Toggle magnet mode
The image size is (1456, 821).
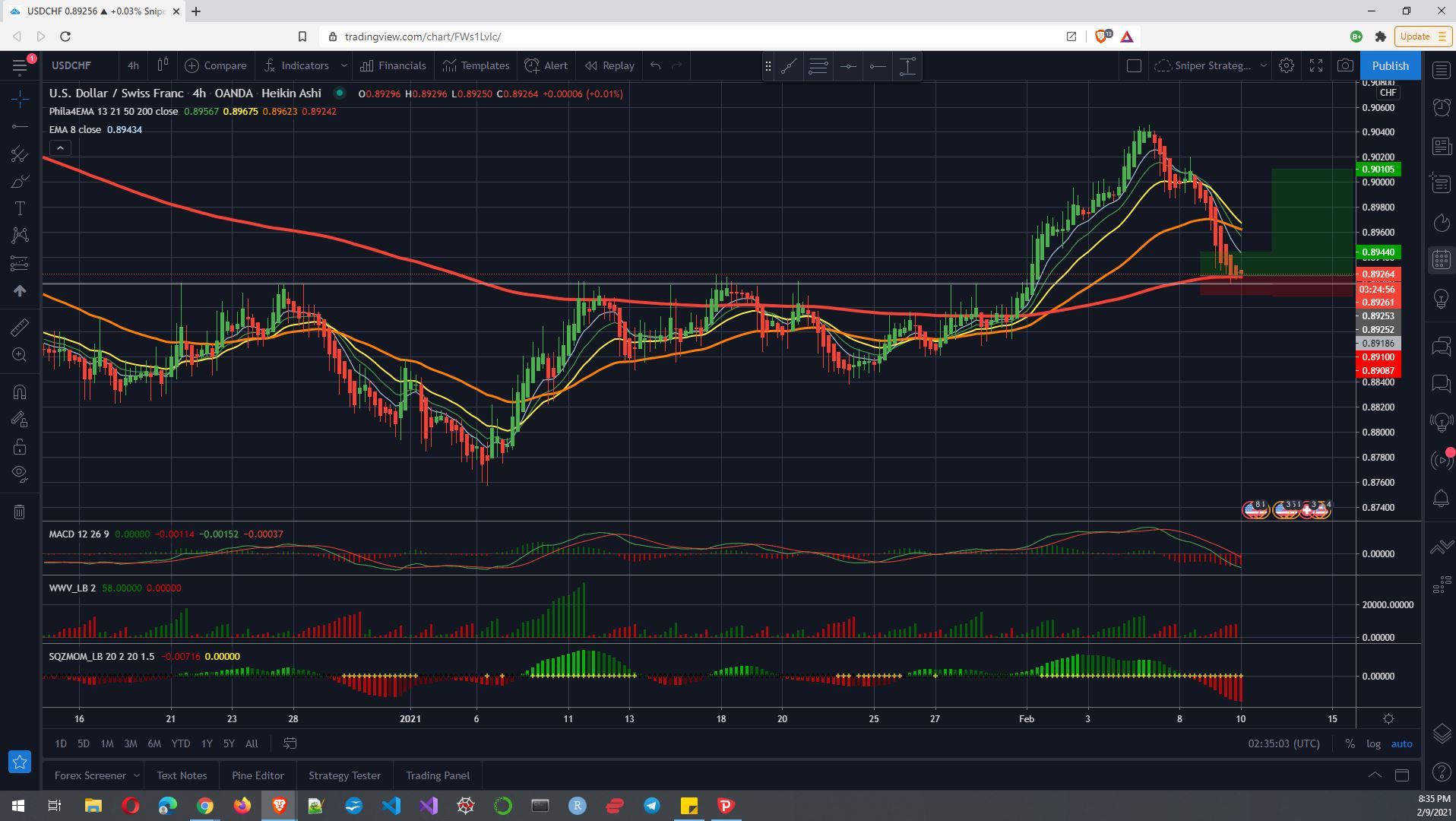(x=21, y=392)
